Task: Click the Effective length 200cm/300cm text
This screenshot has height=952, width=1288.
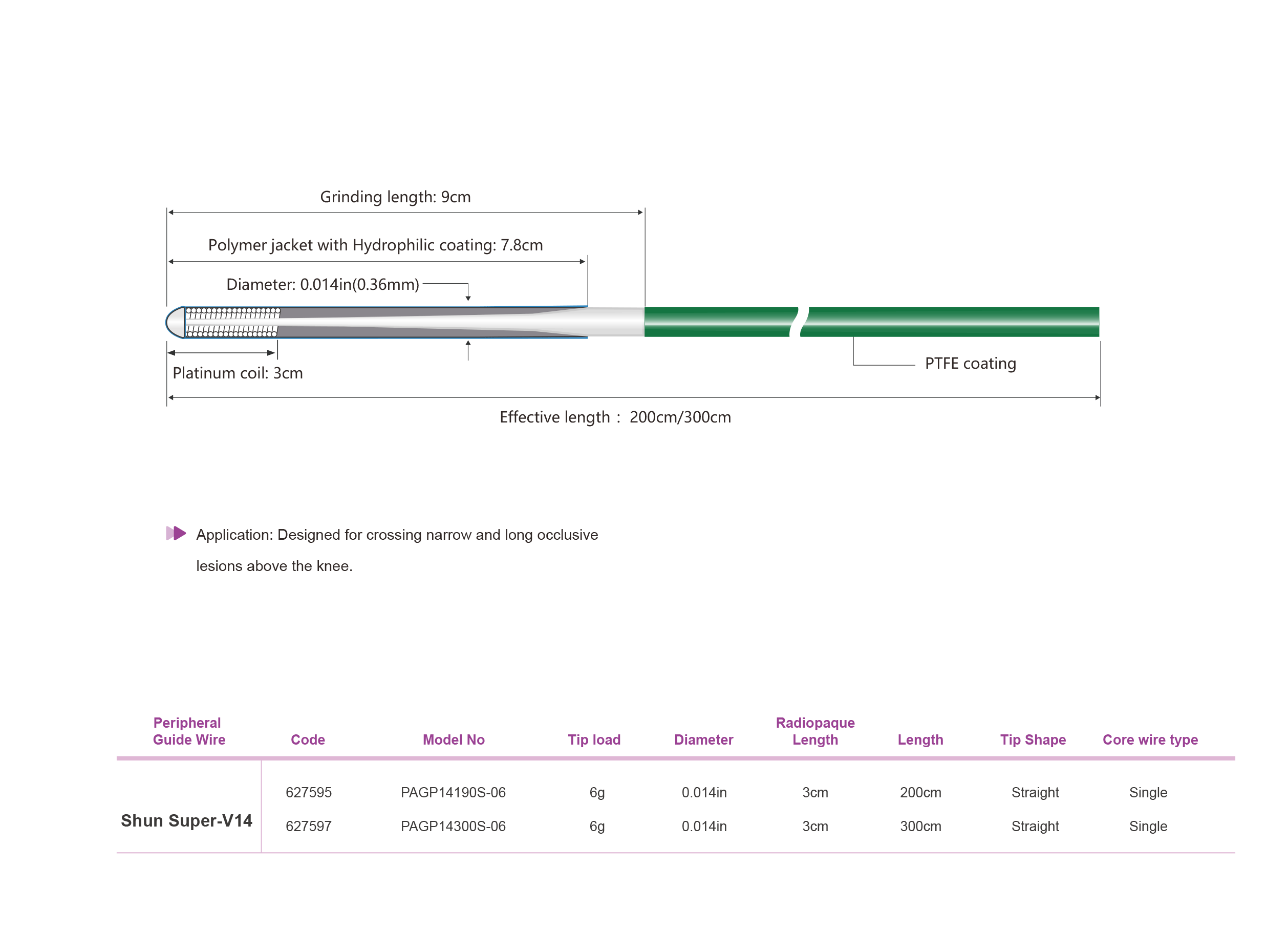Action: pos(615,417)
